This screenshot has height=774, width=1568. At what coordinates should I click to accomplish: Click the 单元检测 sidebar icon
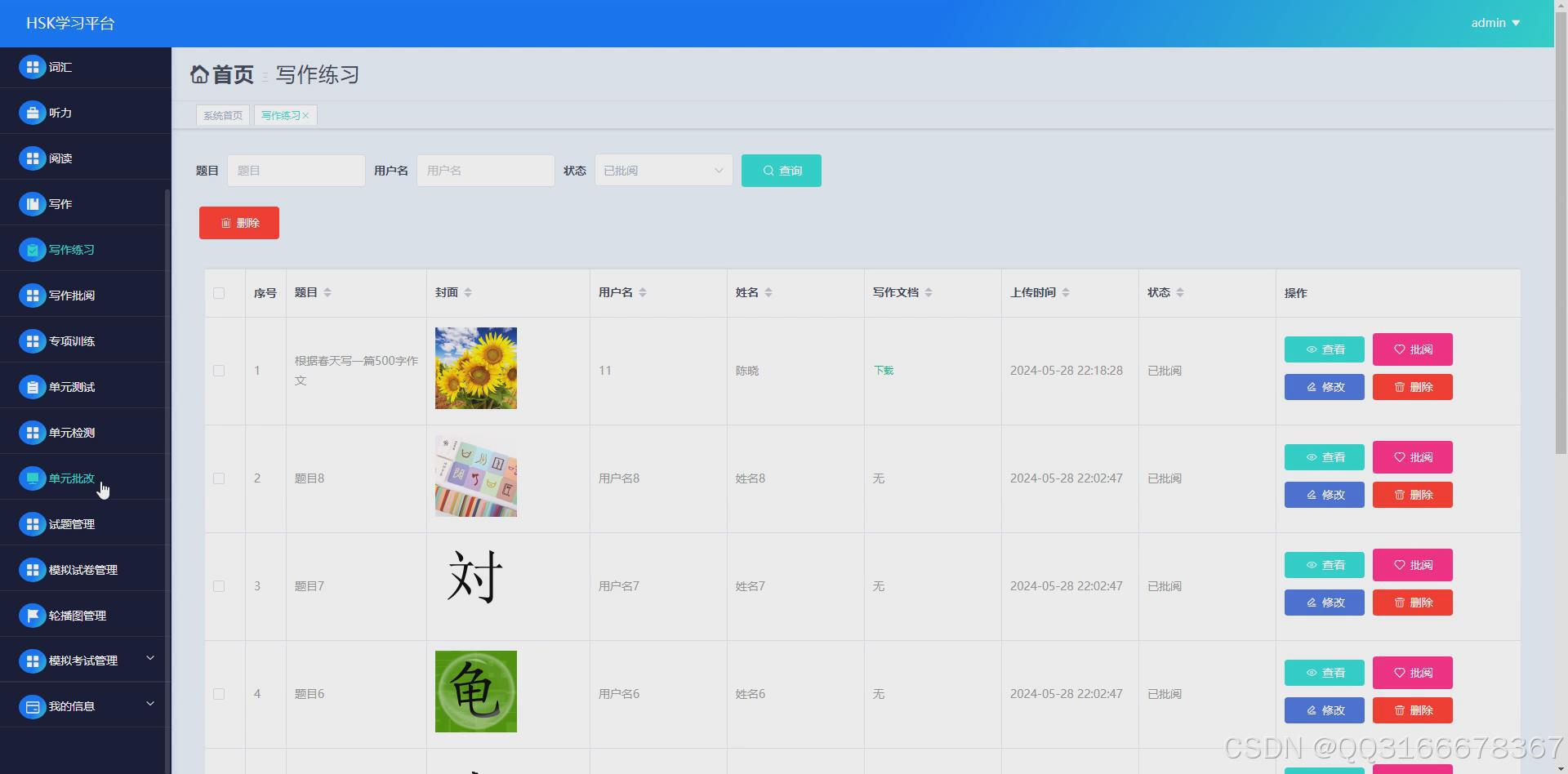(x=32, y=433)
